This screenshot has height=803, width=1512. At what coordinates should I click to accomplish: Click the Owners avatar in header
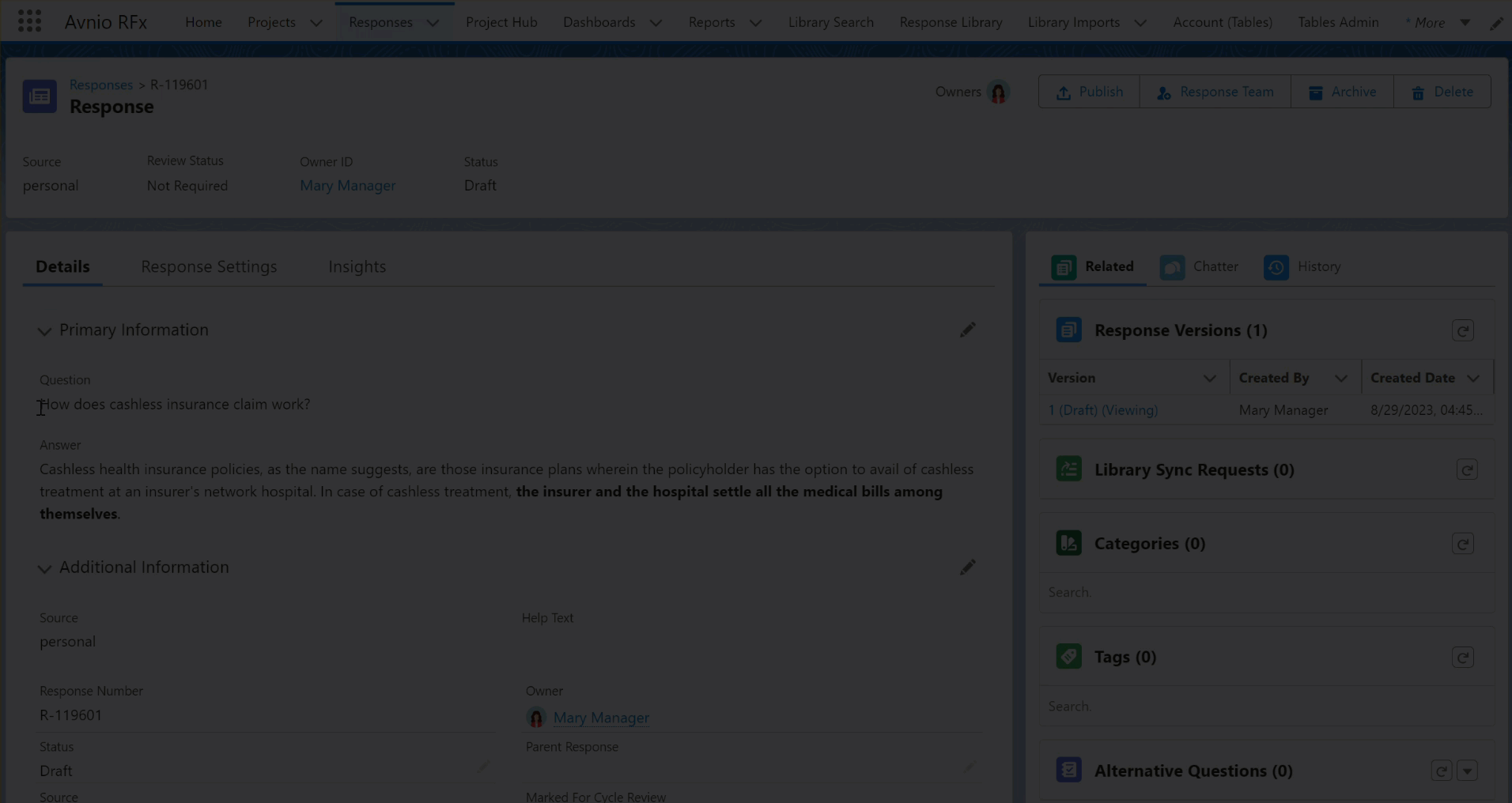pos(998,92)
